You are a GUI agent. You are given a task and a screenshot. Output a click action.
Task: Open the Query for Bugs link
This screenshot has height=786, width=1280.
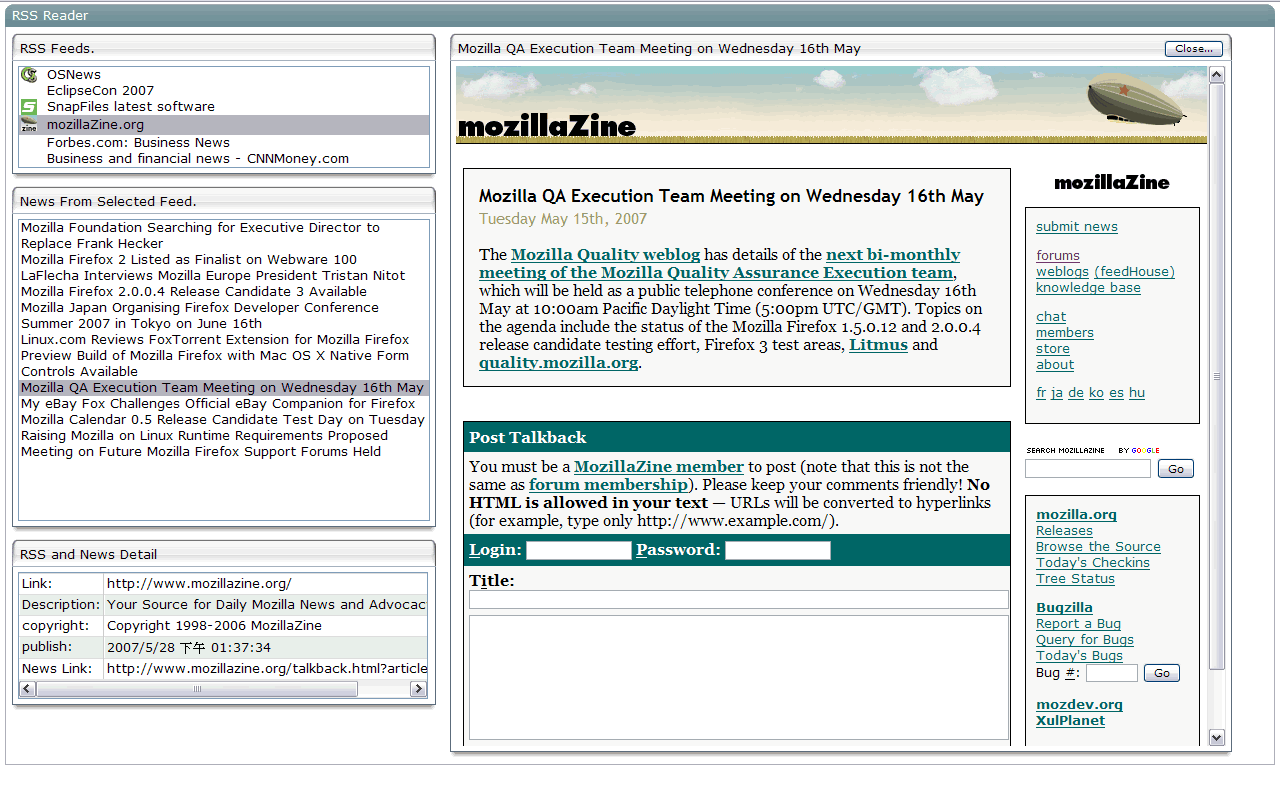1085,640
